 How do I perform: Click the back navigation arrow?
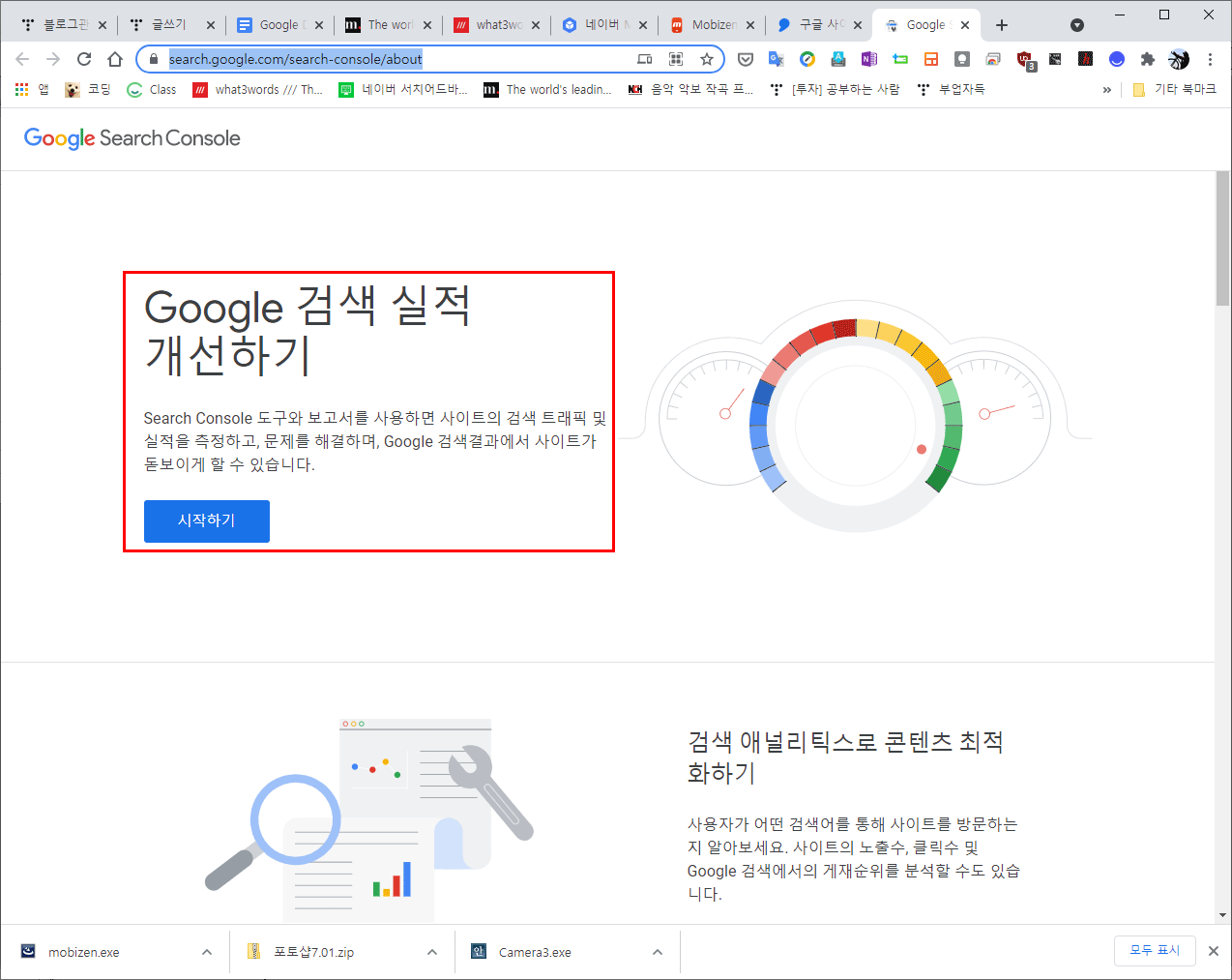(x=22, y=59)
